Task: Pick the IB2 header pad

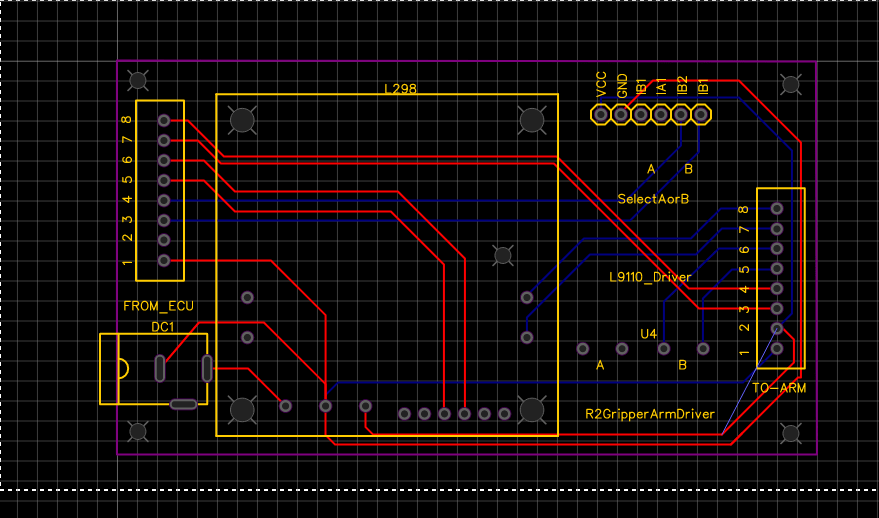Action: 682,116
